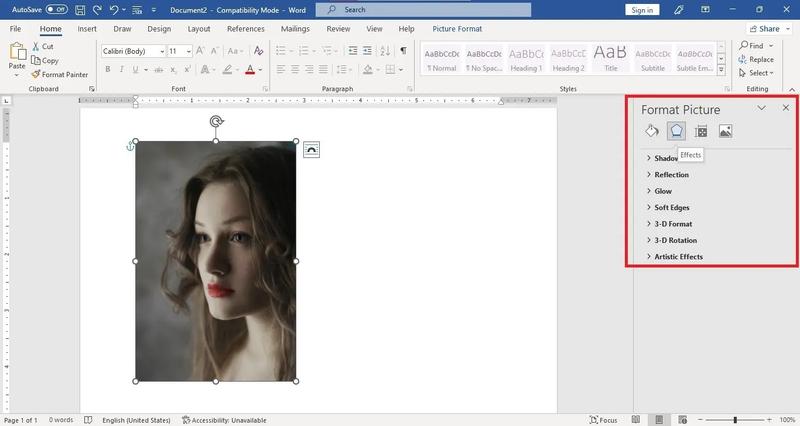Open the Select dropdown
Image resolution: width=800 pixels, height=426 pixels.
(x=756, y=73)
